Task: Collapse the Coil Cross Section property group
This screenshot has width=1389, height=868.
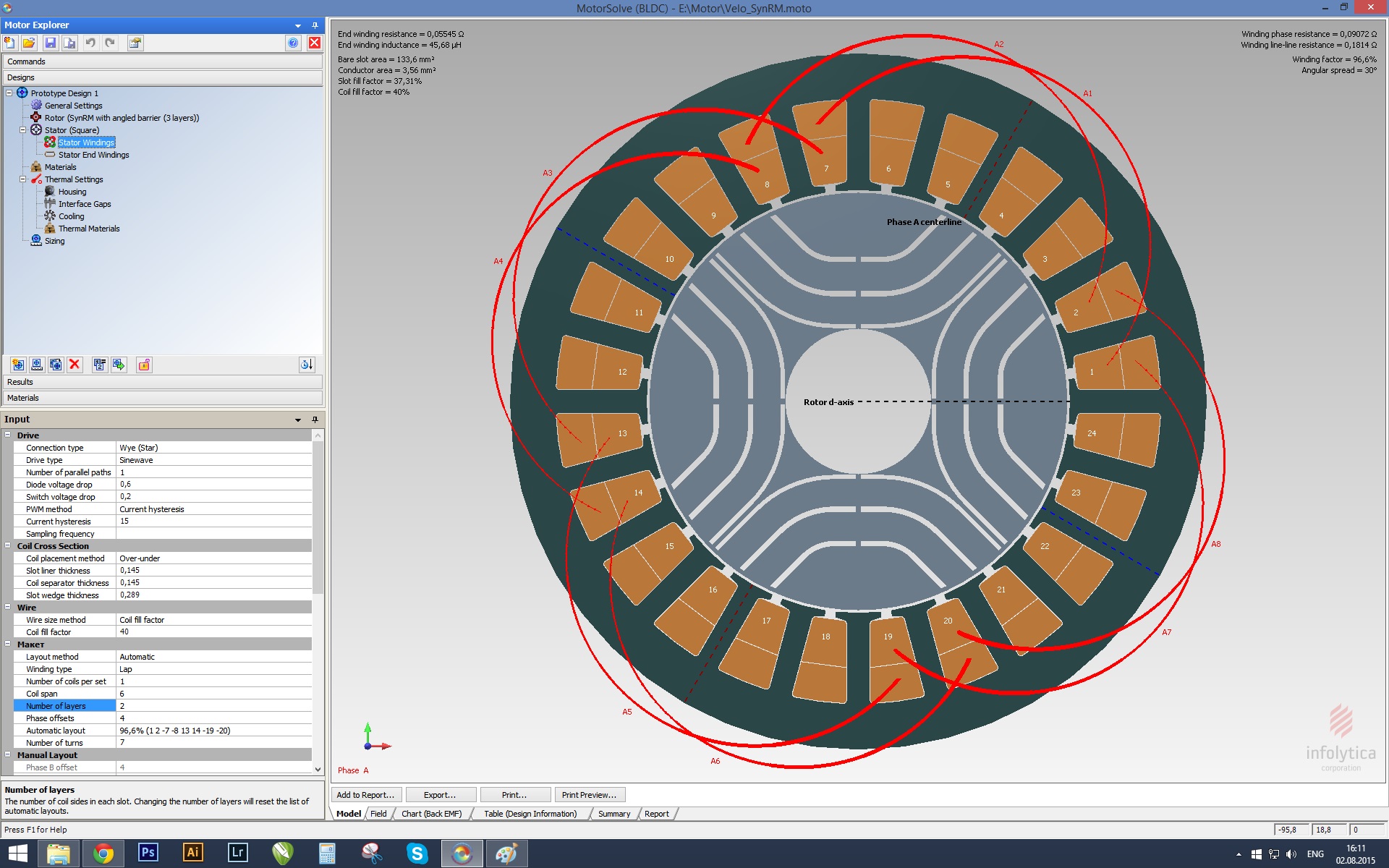Action: (8, 546)
